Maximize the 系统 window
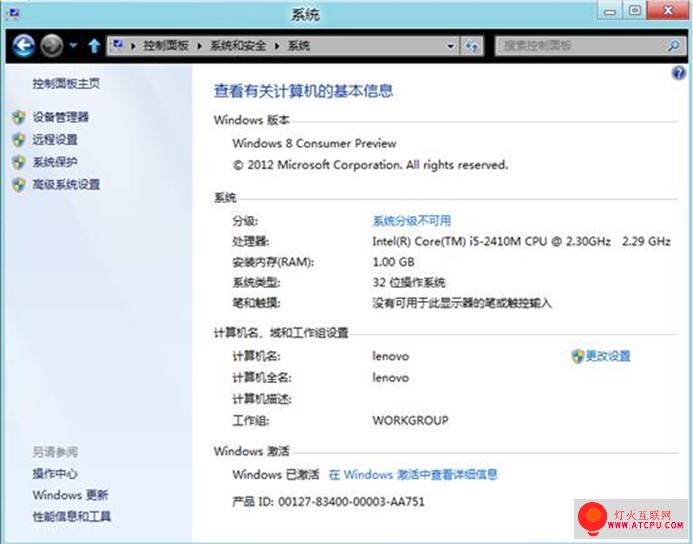The width and height of the screenshot is (693, 544). 635,11
